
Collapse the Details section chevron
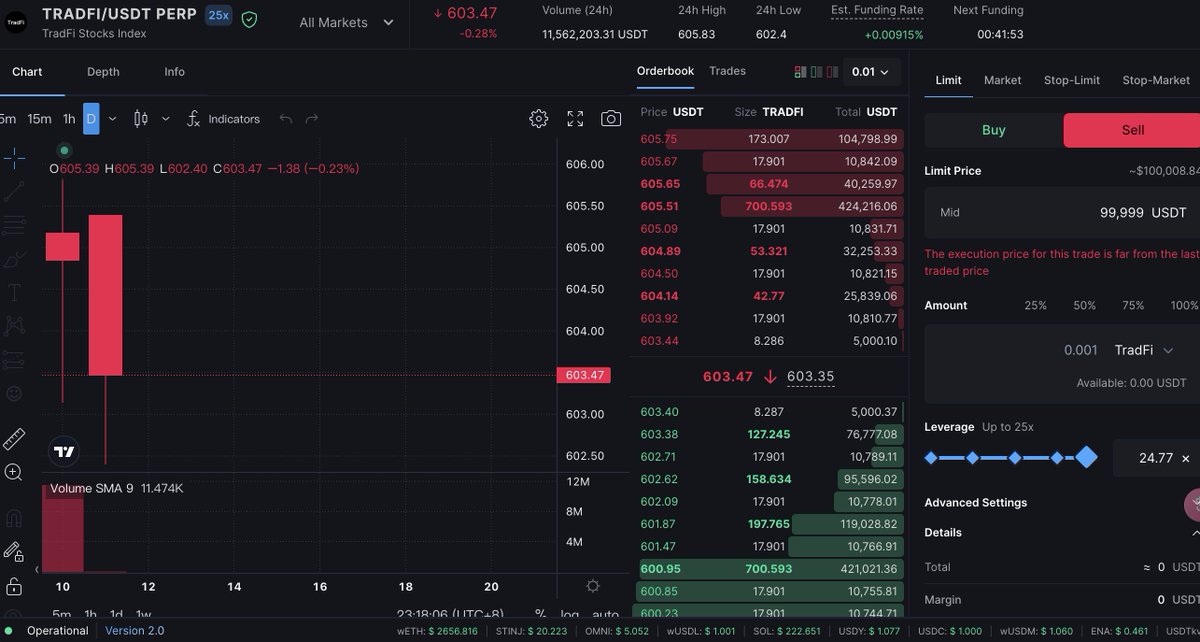coord(1194,533)
